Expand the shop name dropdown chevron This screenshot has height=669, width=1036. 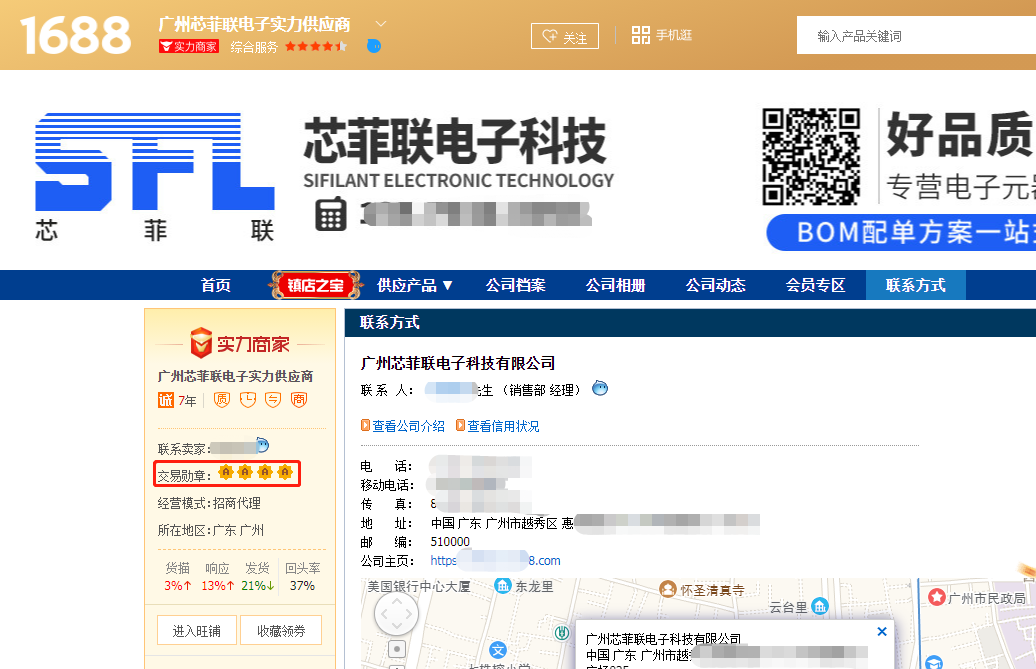(381, 24)
